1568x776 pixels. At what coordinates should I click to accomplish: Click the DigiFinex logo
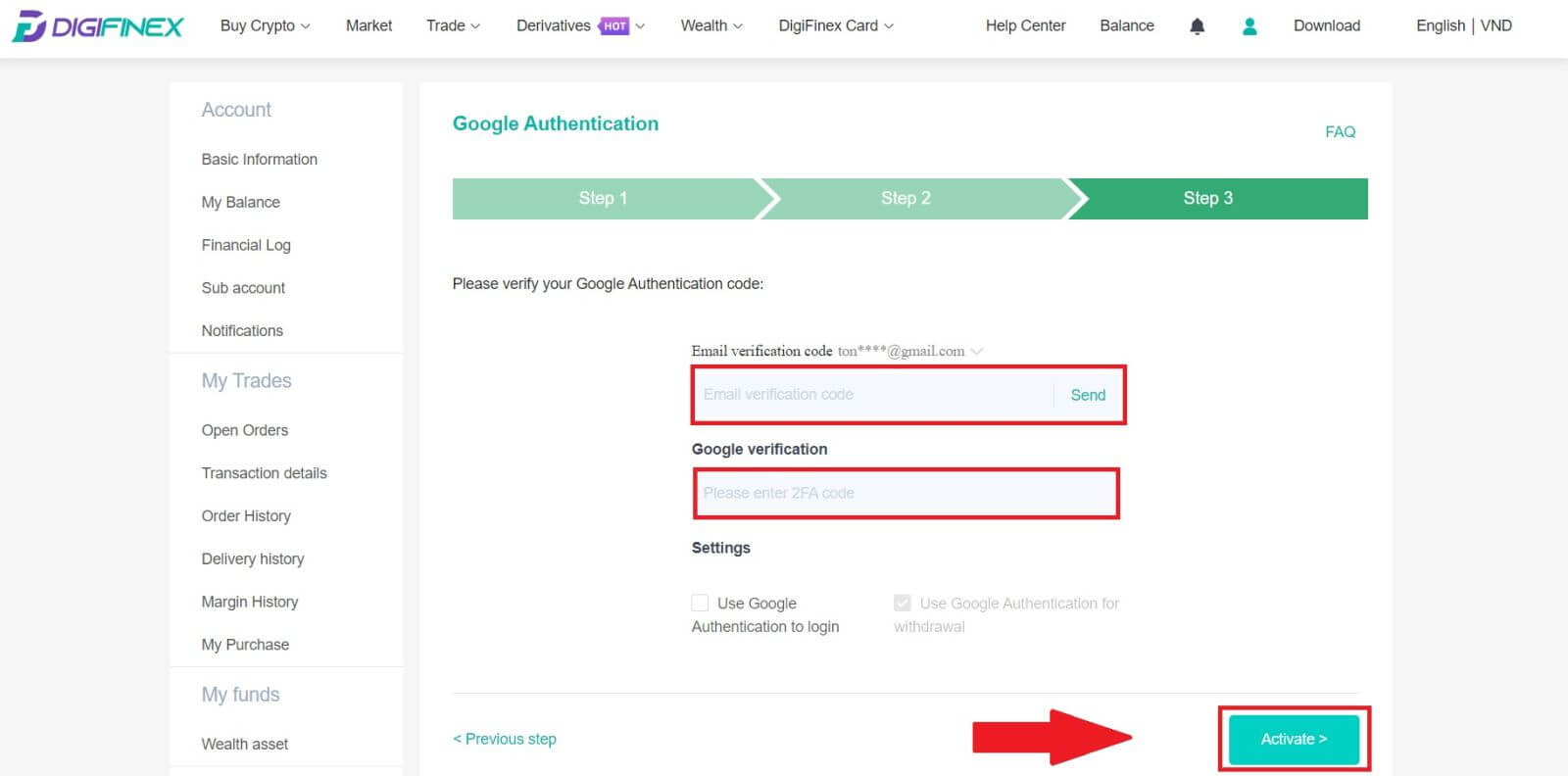point(95,25)
